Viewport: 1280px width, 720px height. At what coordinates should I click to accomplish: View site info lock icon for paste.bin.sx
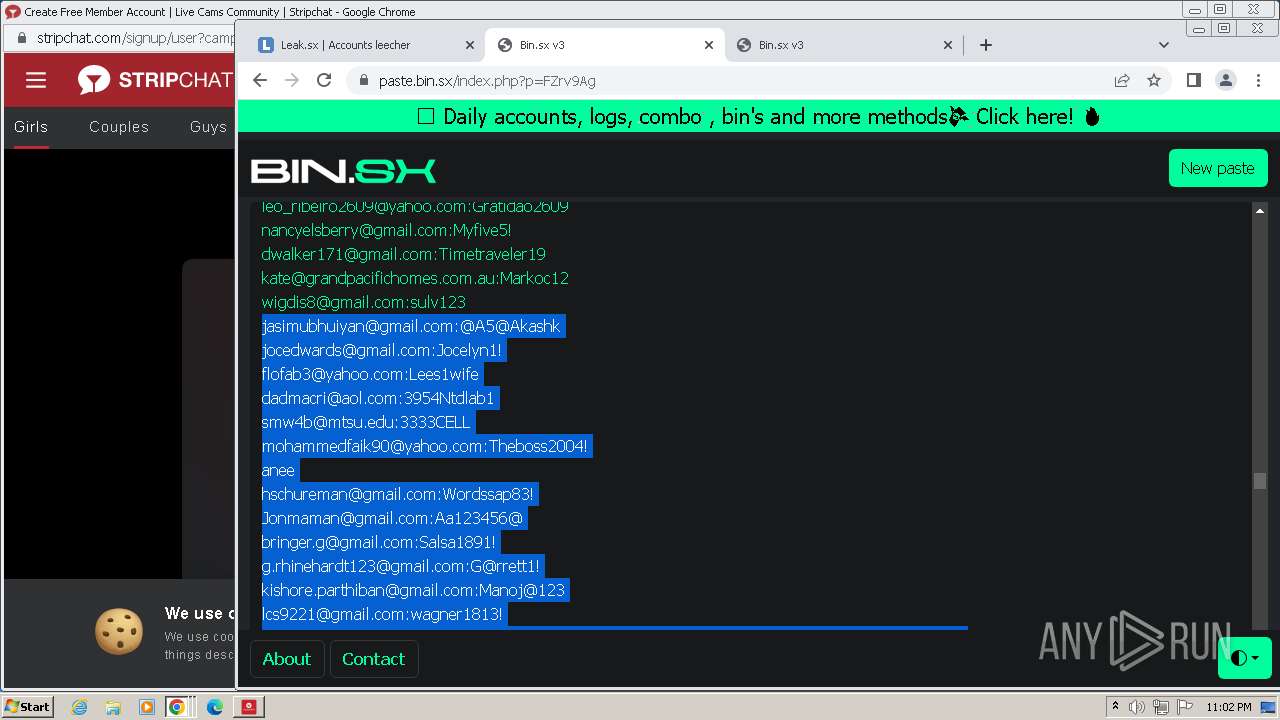pos(363,81)
